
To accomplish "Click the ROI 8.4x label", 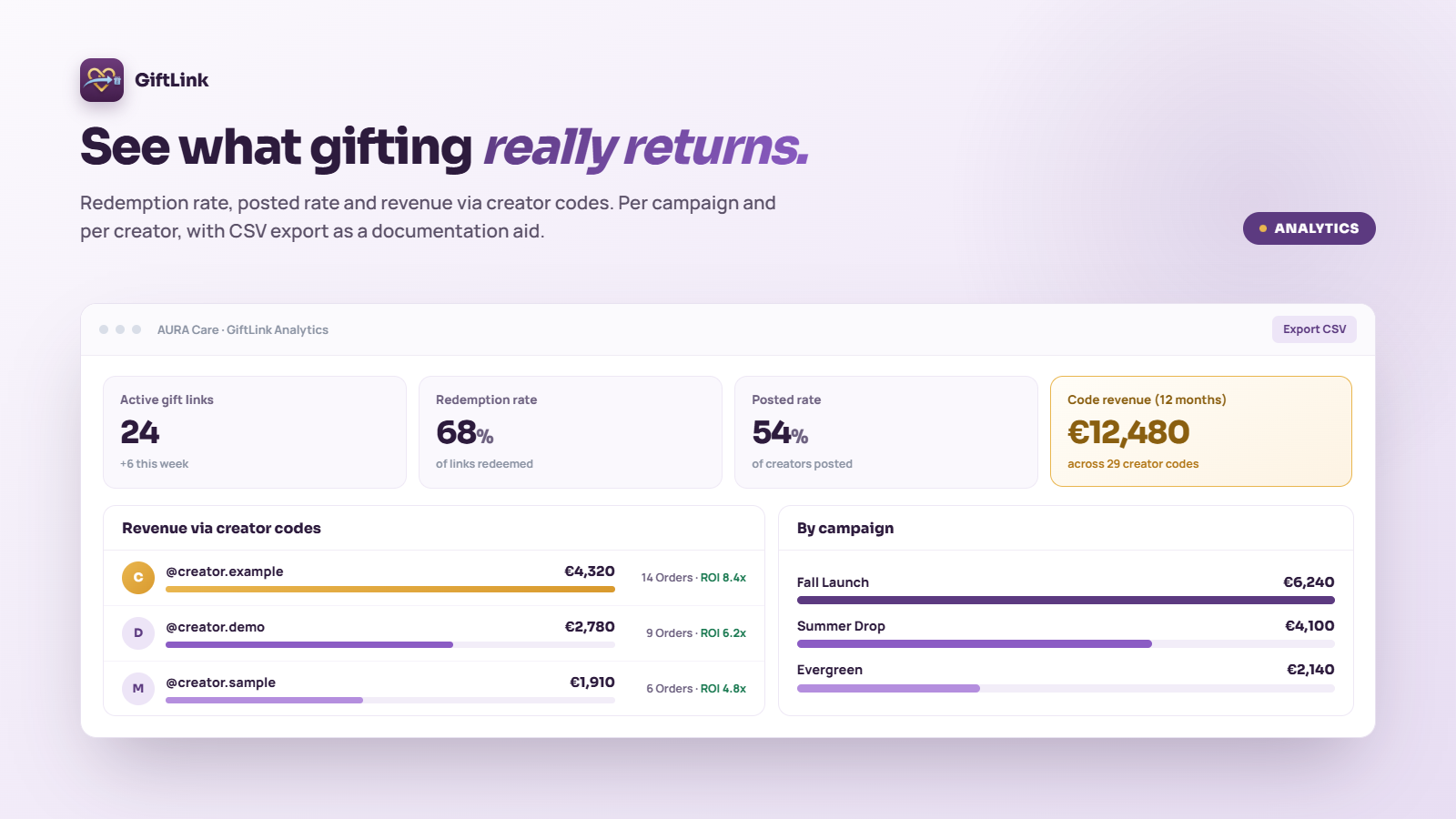I will click(x=723, y=578).
